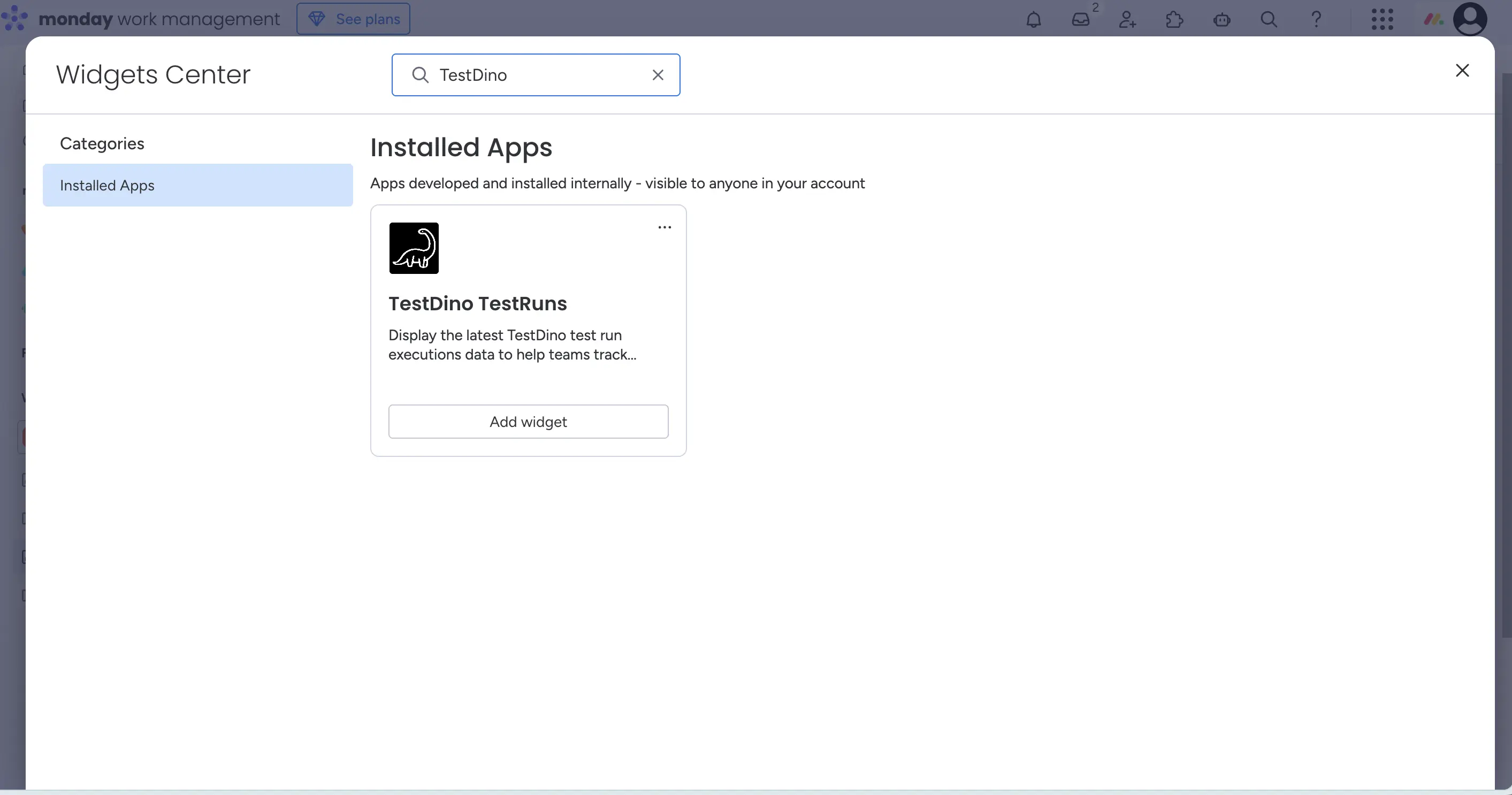Click 'Apps developed and installed internally' text
This screenshot has width=1512, height=795.
pos(617,183)
